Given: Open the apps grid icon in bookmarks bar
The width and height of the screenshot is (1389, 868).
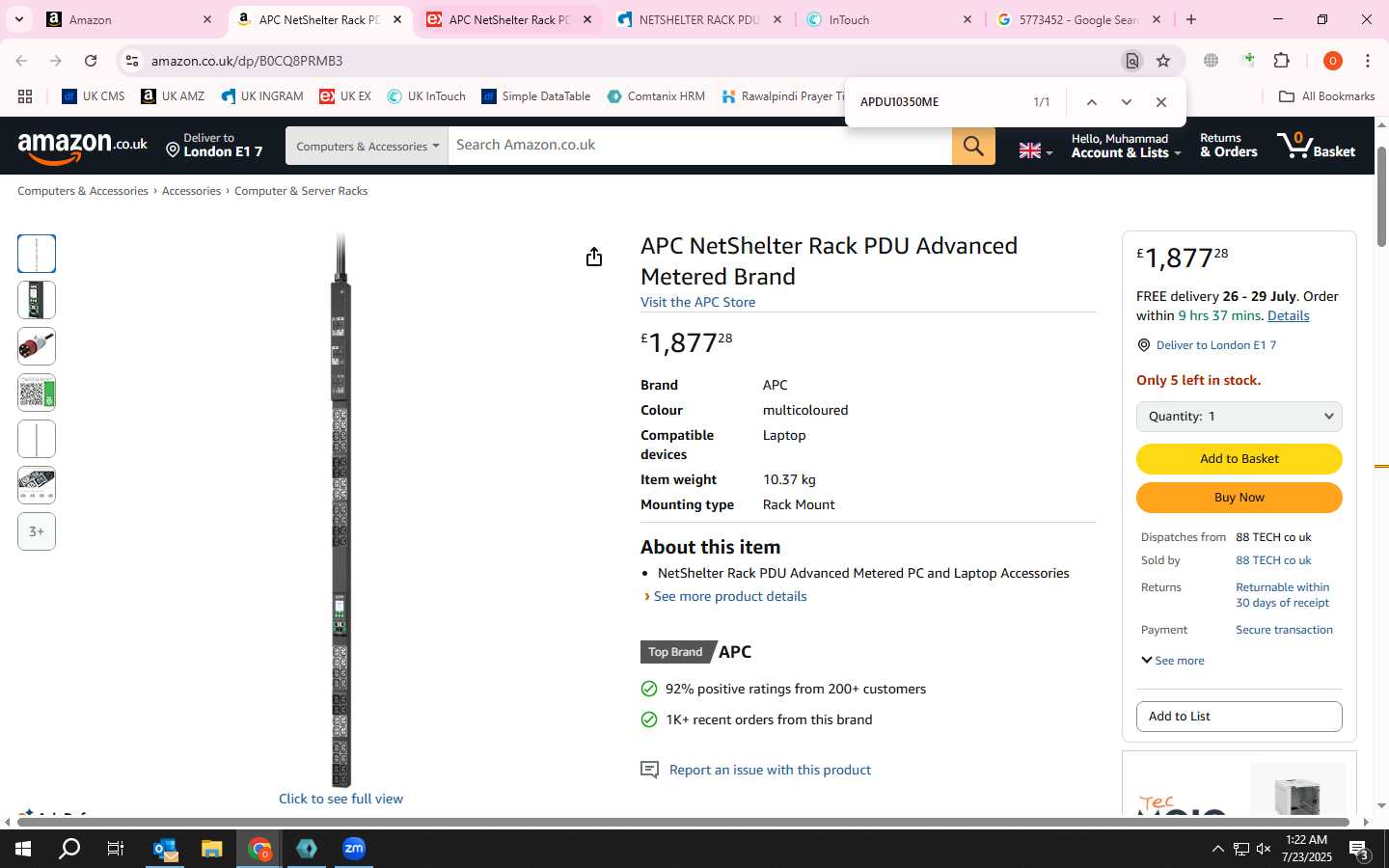Looking at the screenshot, I should pos(25,96).
